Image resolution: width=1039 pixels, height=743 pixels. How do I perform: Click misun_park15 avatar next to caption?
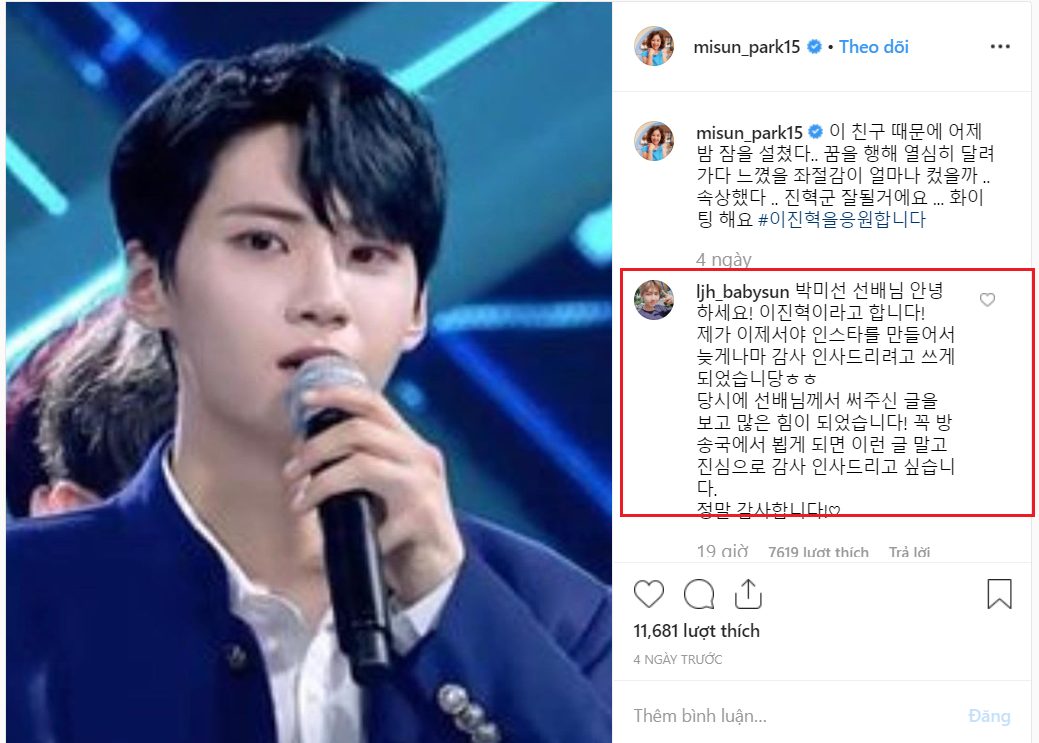click(x=654, y=141)
